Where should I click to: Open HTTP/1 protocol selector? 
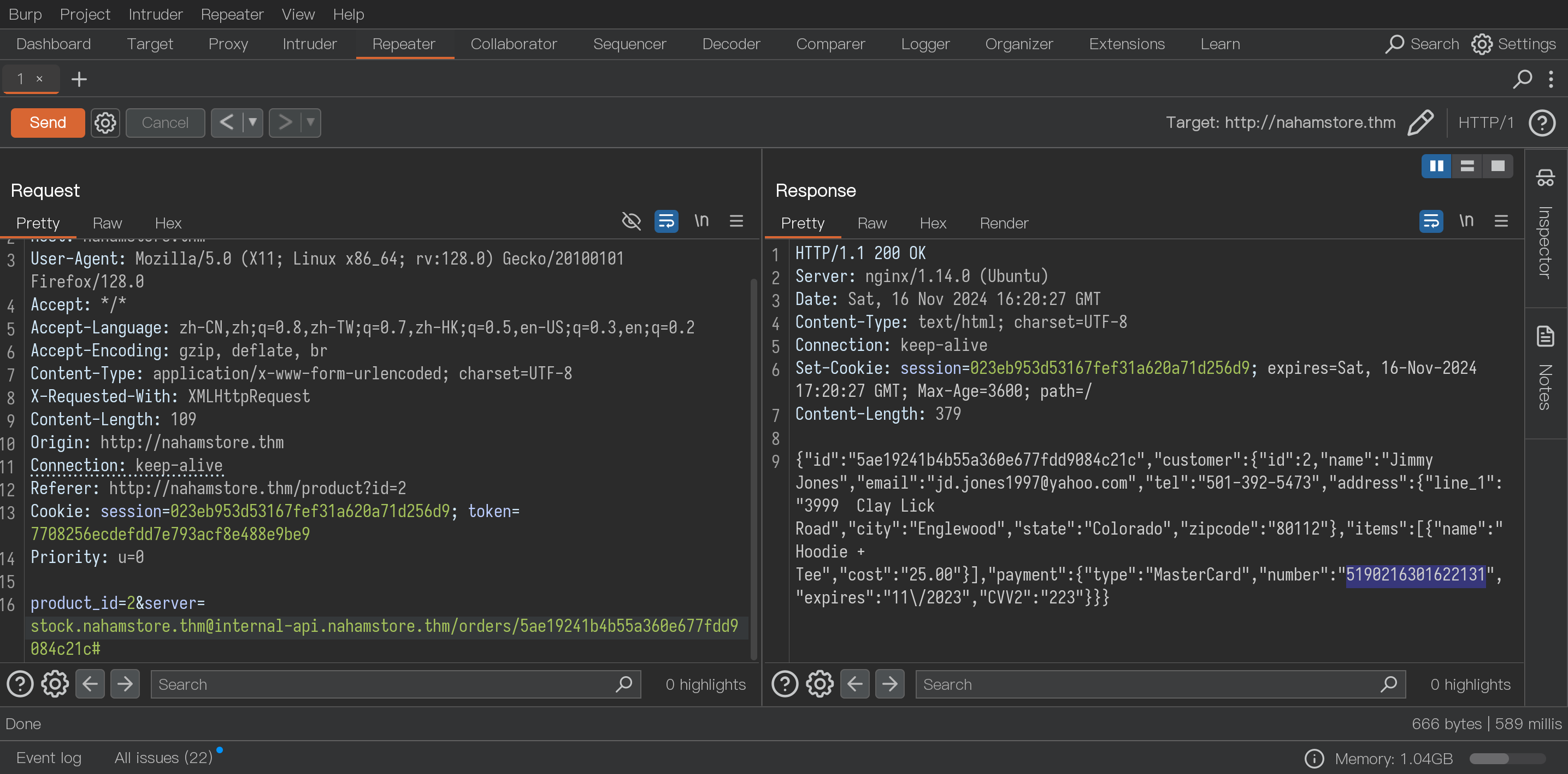[x=1486, y=122]
